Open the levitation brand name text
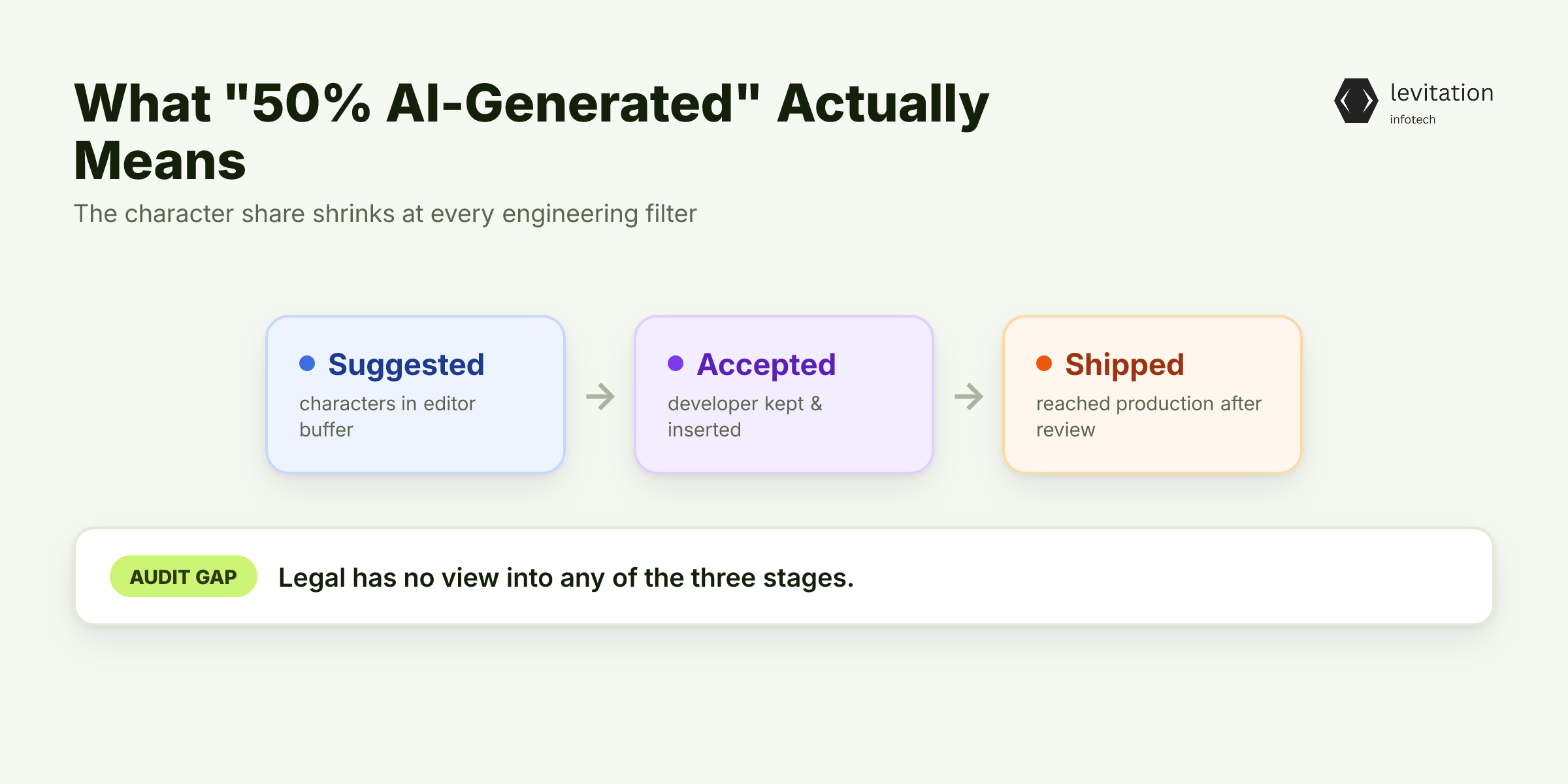The image size is (1568, 784). 1441,93
